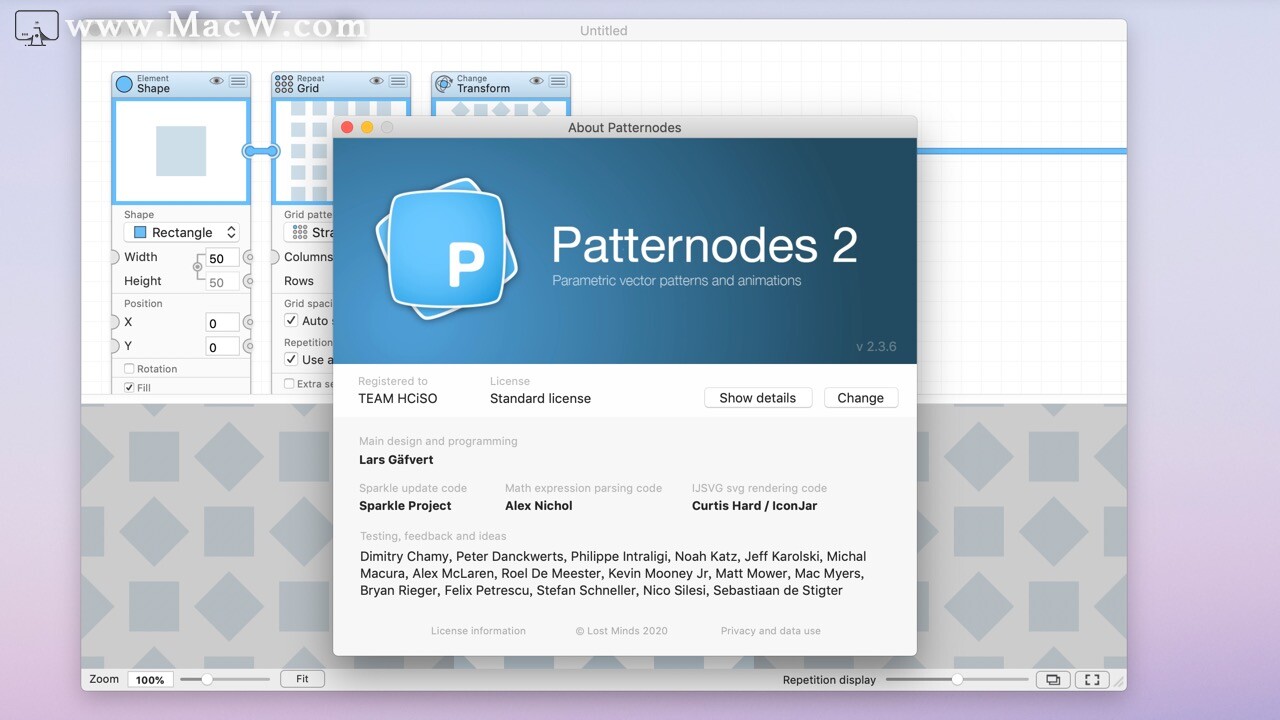Click the Height value field

[223, 282]
